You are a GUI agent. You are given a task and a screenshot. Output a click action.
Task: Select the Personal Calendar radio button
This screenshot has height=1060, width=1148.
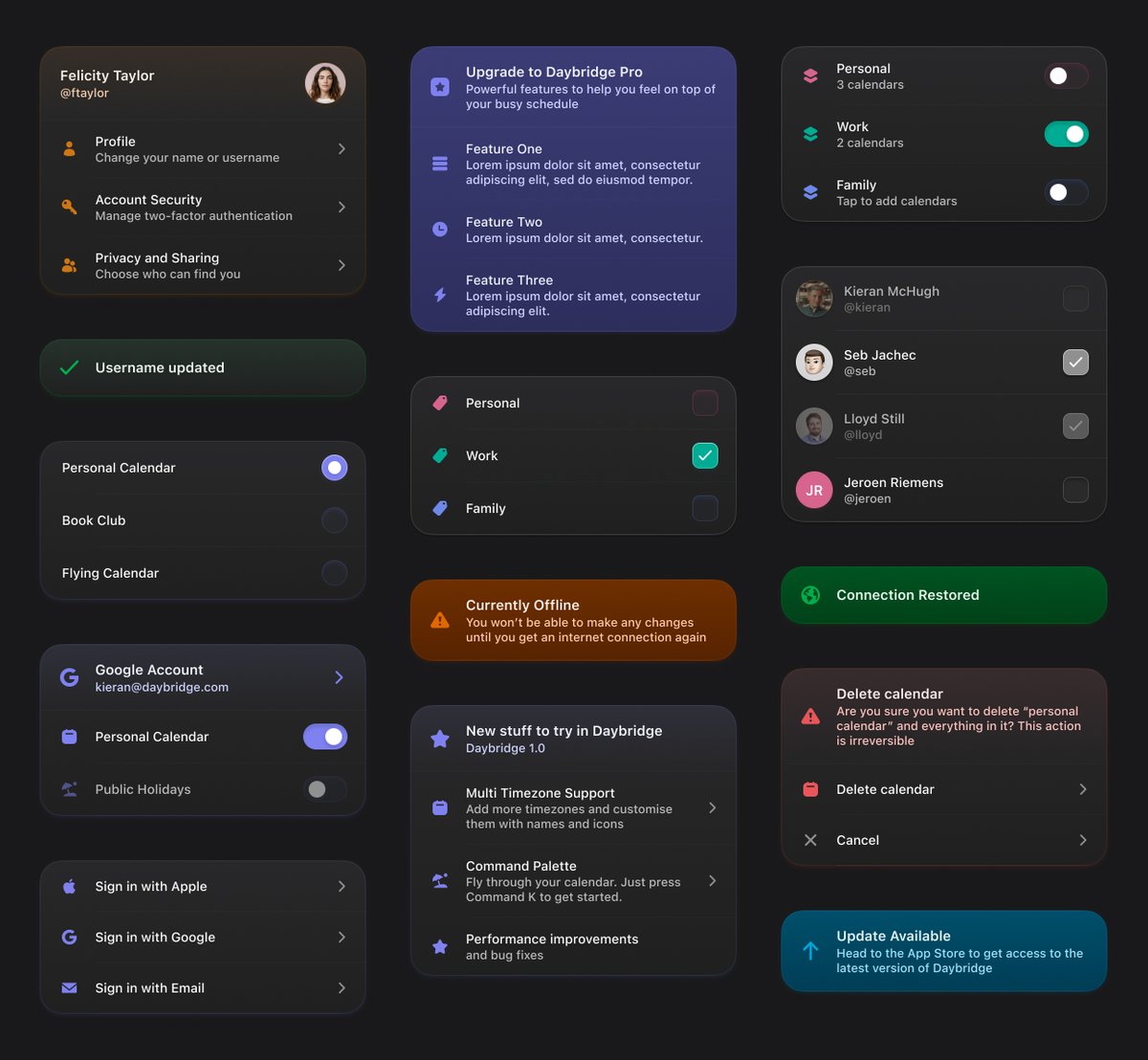334,468
